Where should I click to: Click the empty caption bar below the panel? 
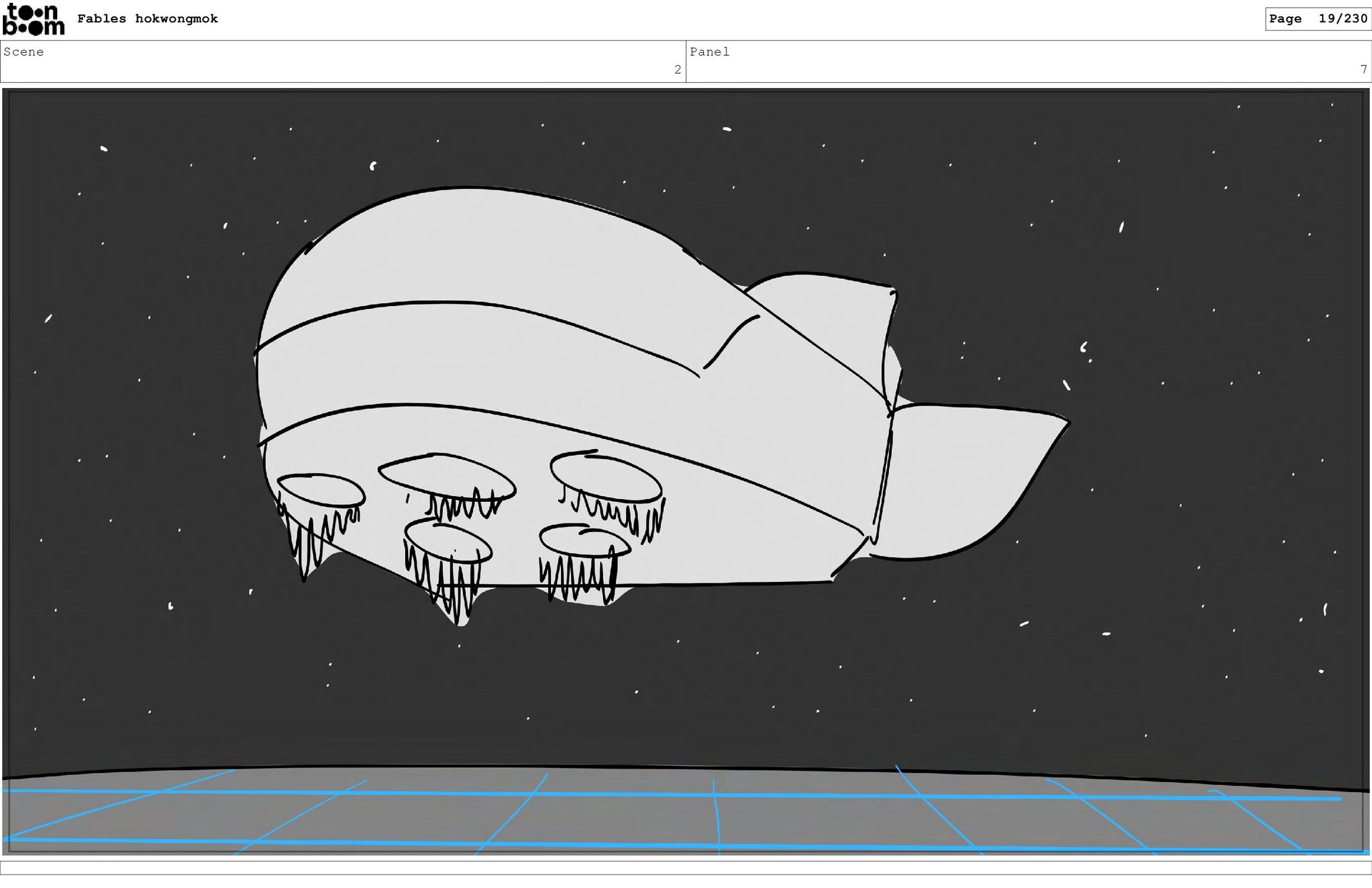[686, 867]
